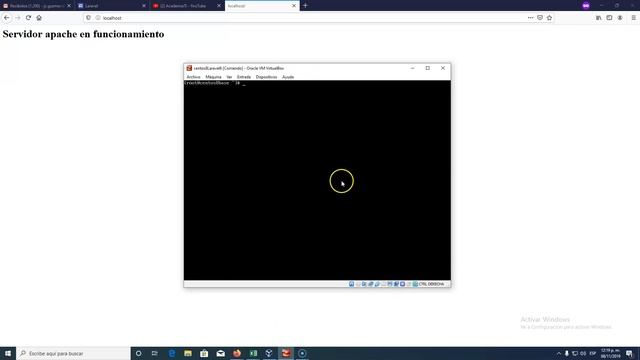Save page to Pocket
The width and height of the screenshot is (640, 360).
pyautogui.click(x=540, y=18)
